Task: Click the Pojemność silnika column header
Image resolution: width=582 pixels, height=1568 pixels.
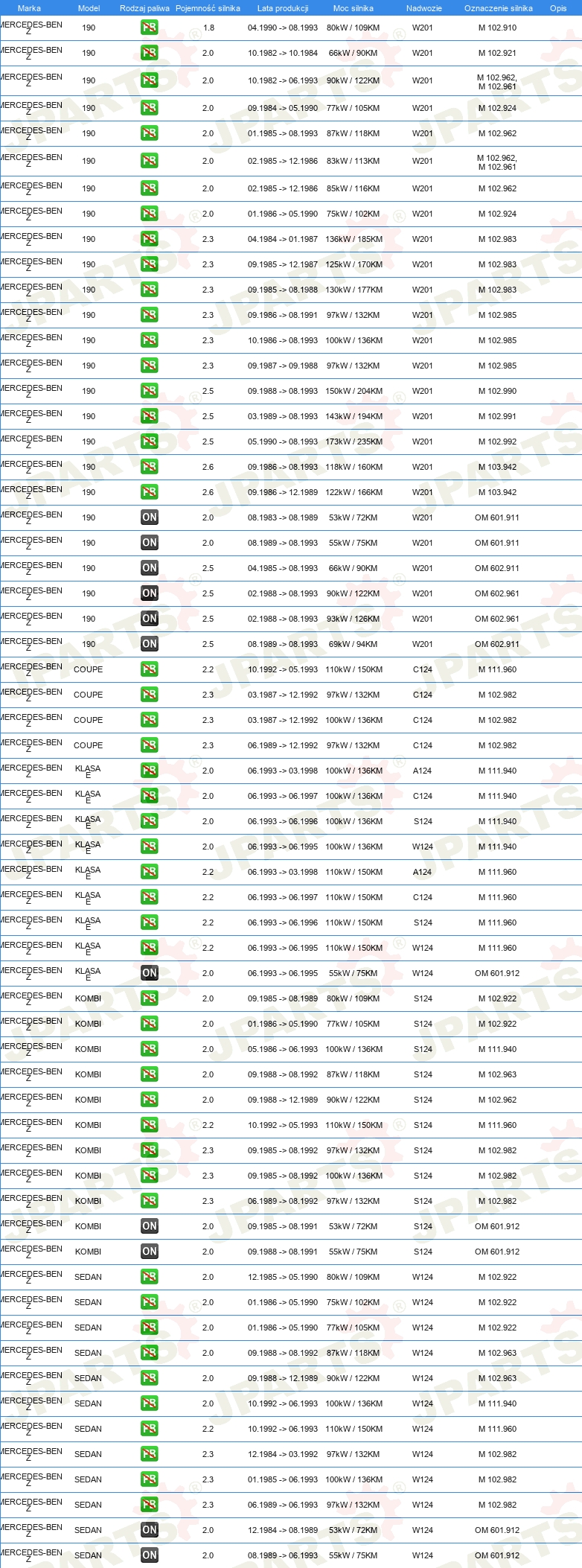Action: [x=208, y=8]
